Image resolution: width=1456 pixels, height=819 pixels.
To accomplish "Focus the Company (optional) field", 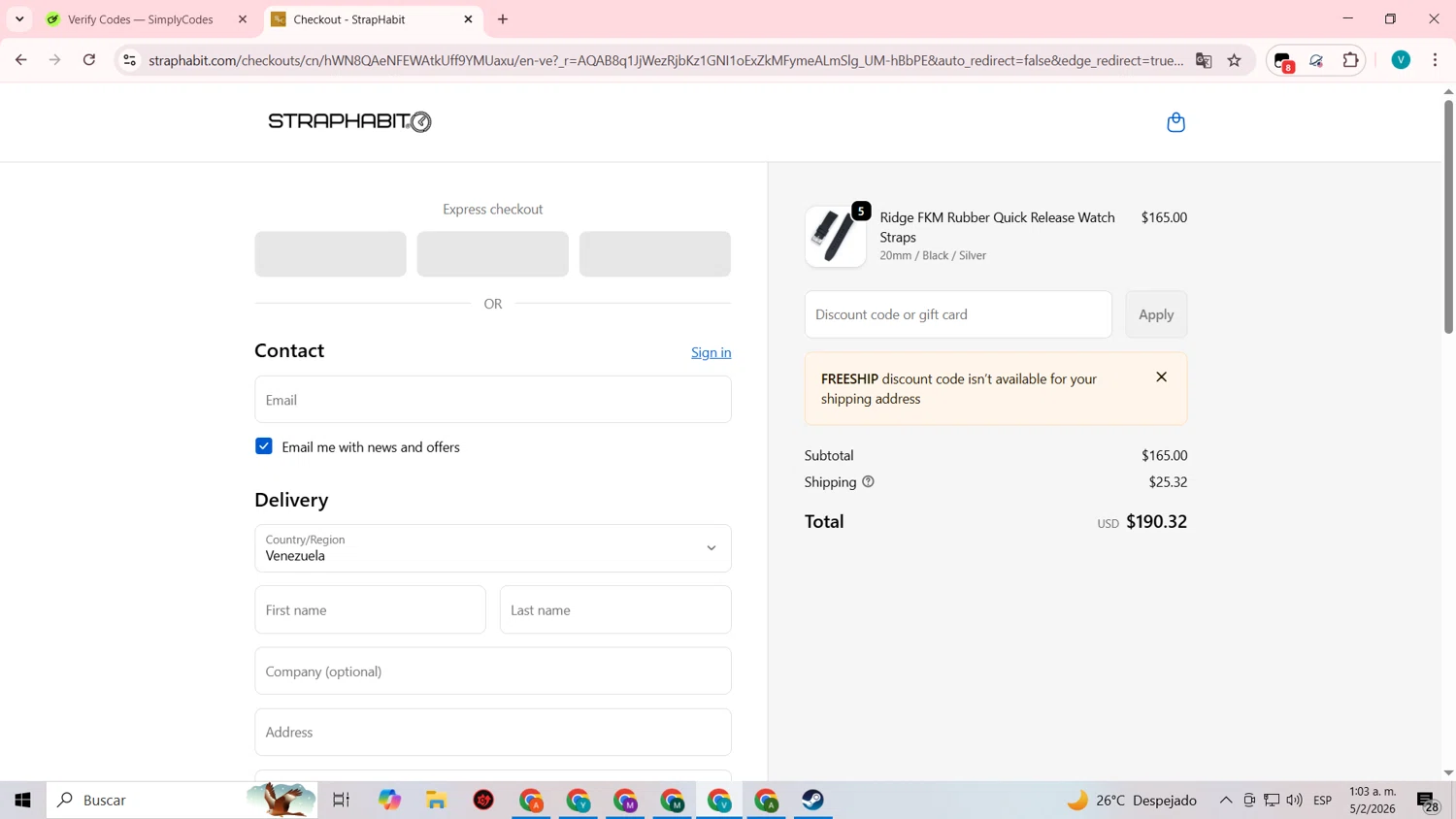I will point(493,672).
